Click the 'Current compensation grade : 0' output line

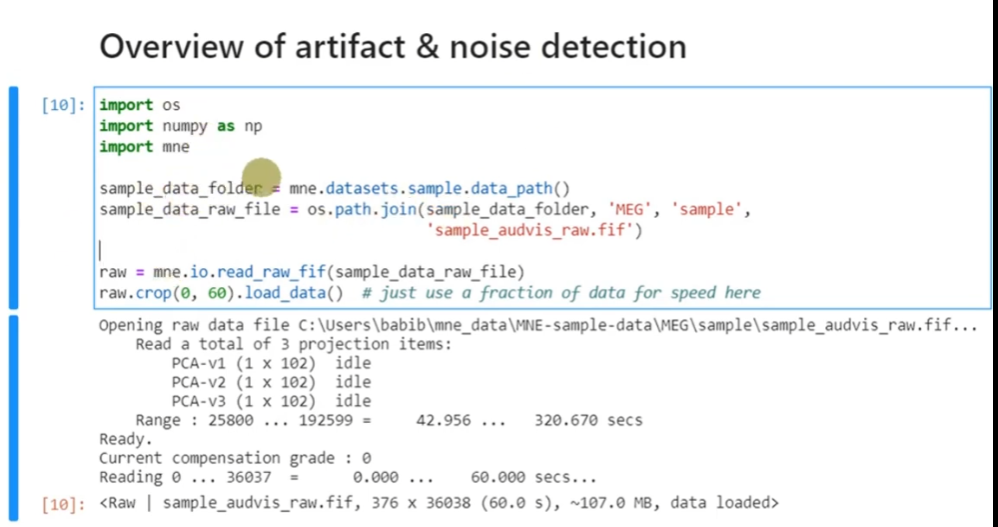(x=235, y=457)
